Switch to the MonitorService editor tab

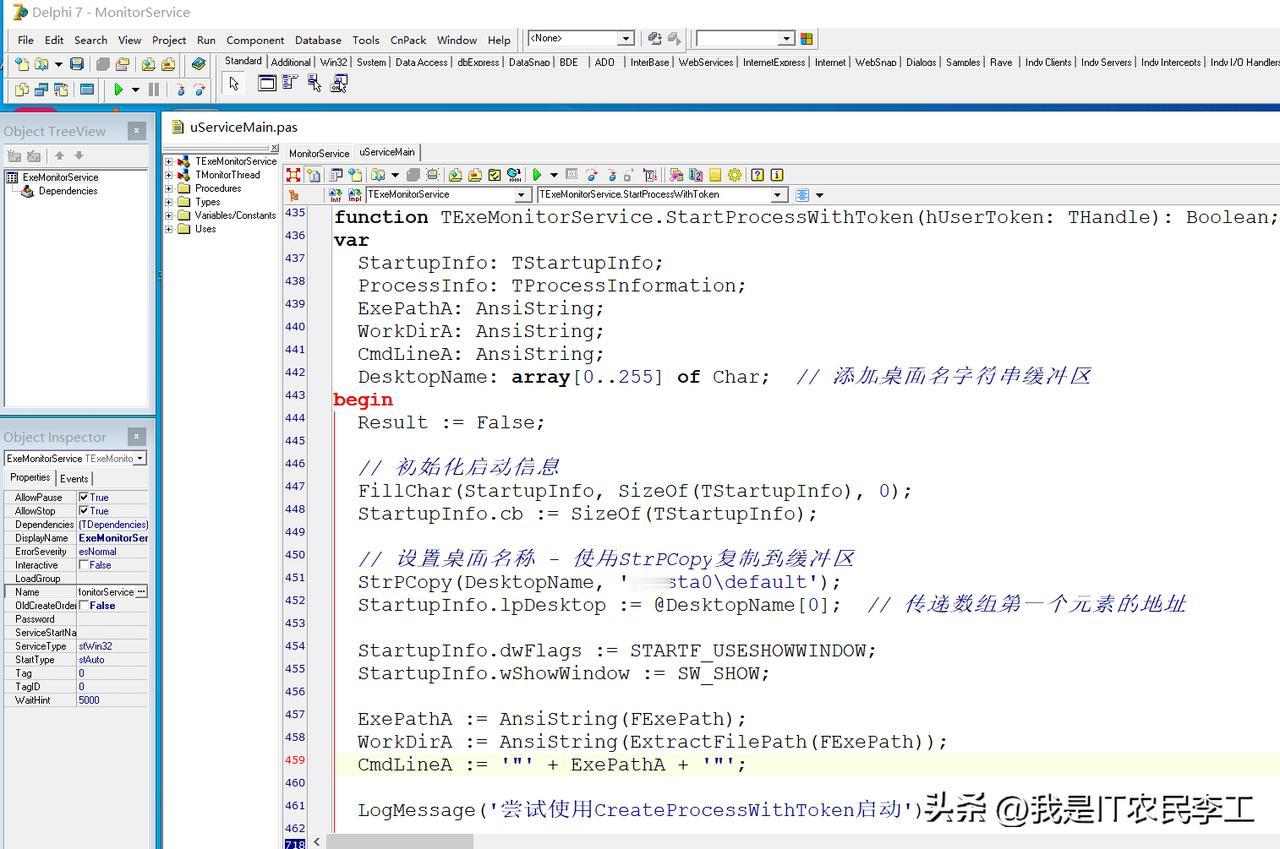pos(319,153)
